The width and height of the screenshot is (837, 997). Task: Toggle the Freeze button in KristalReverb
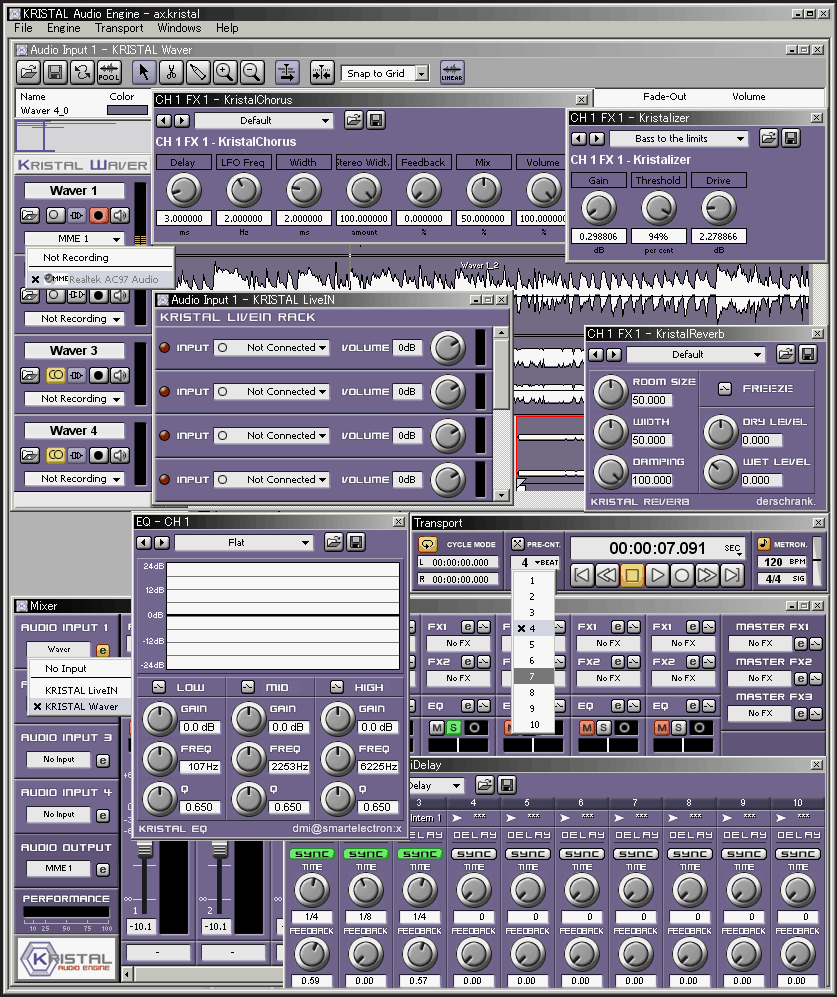click(727, 388)
